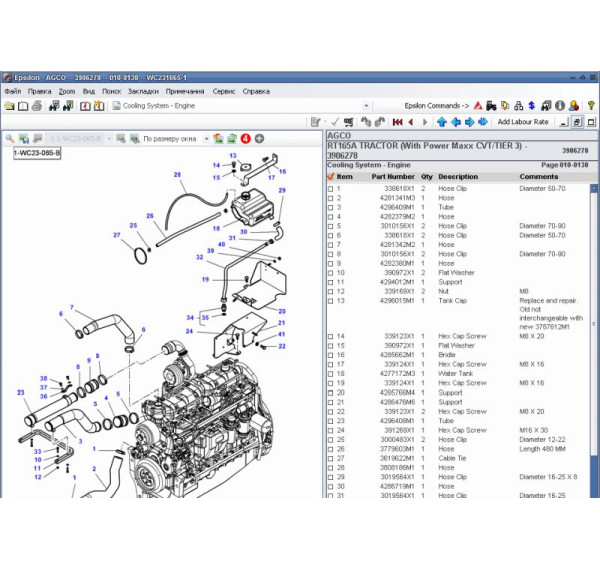Click the blue up arrow icon
This screenshot has height=570, width=600.
(x=443, y=121)
